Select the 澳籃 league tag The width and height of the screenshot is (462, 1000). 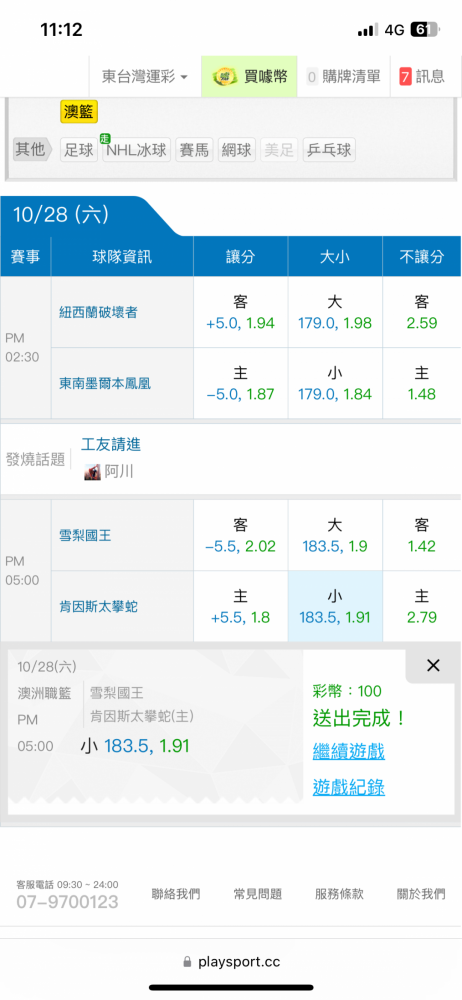[x=79, y=112]
